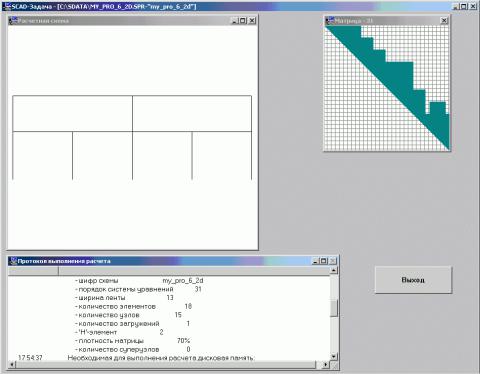Click the SCAD app icon in main title bar
This screenshot has width=480, height=374.
6,6
